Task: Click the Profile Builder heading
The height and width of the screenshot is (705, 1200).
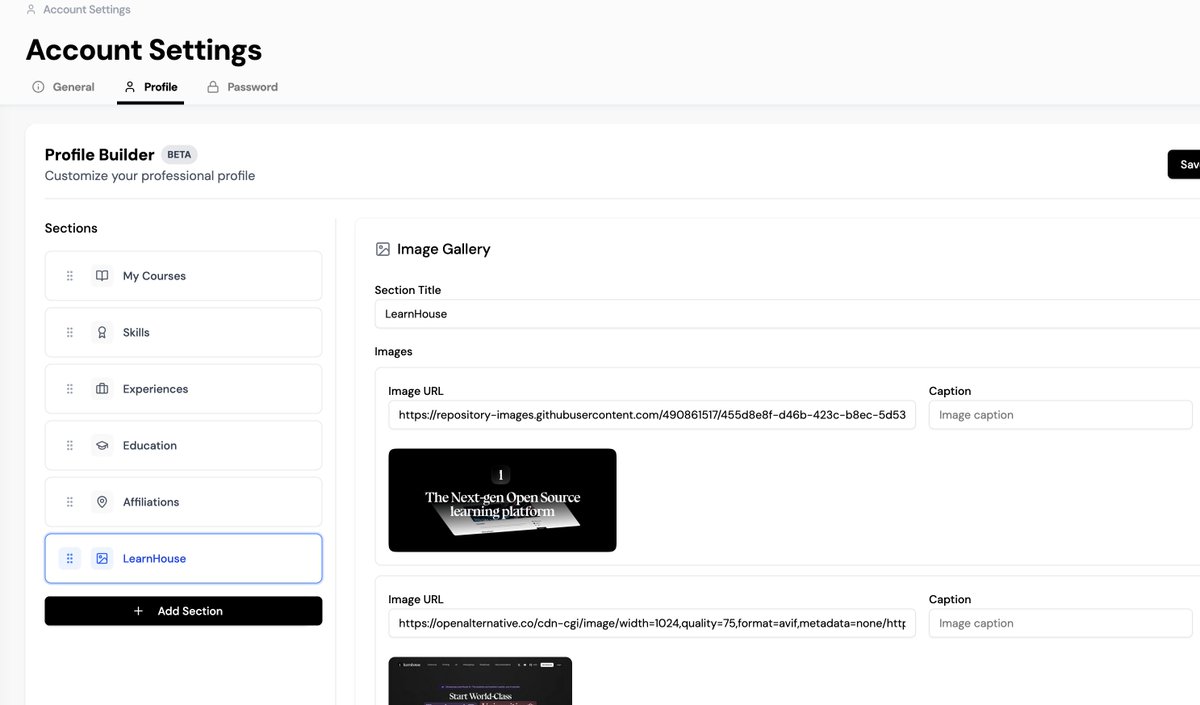Action: point(100,155)
